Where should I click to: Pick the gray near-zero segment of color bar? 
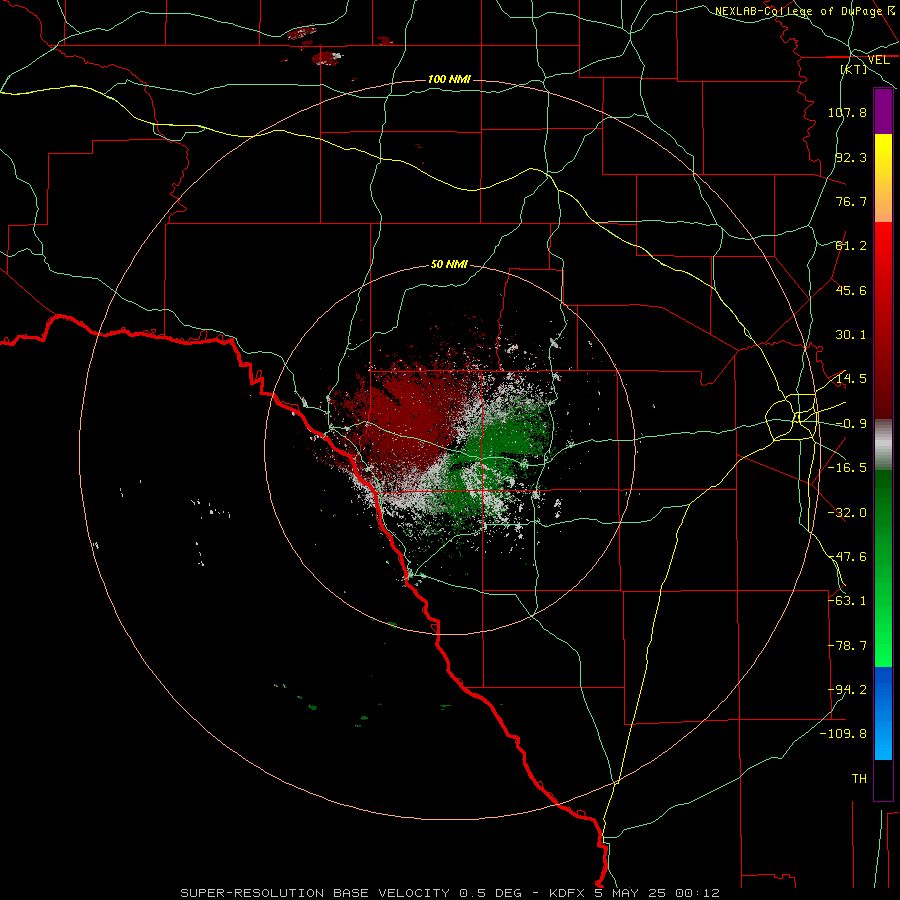pos(883,445)
